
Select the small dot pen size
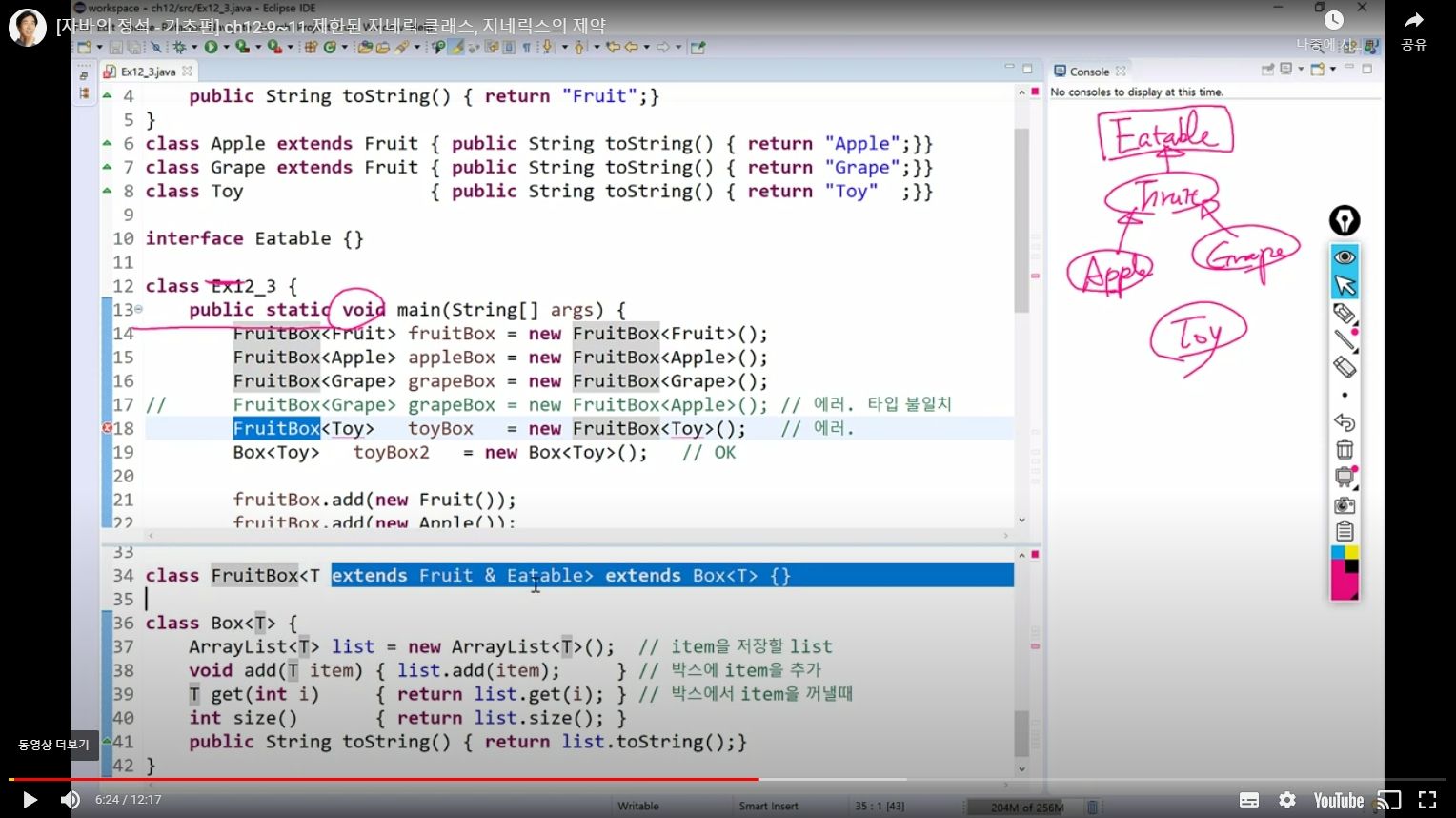(x=1345, y=395)
